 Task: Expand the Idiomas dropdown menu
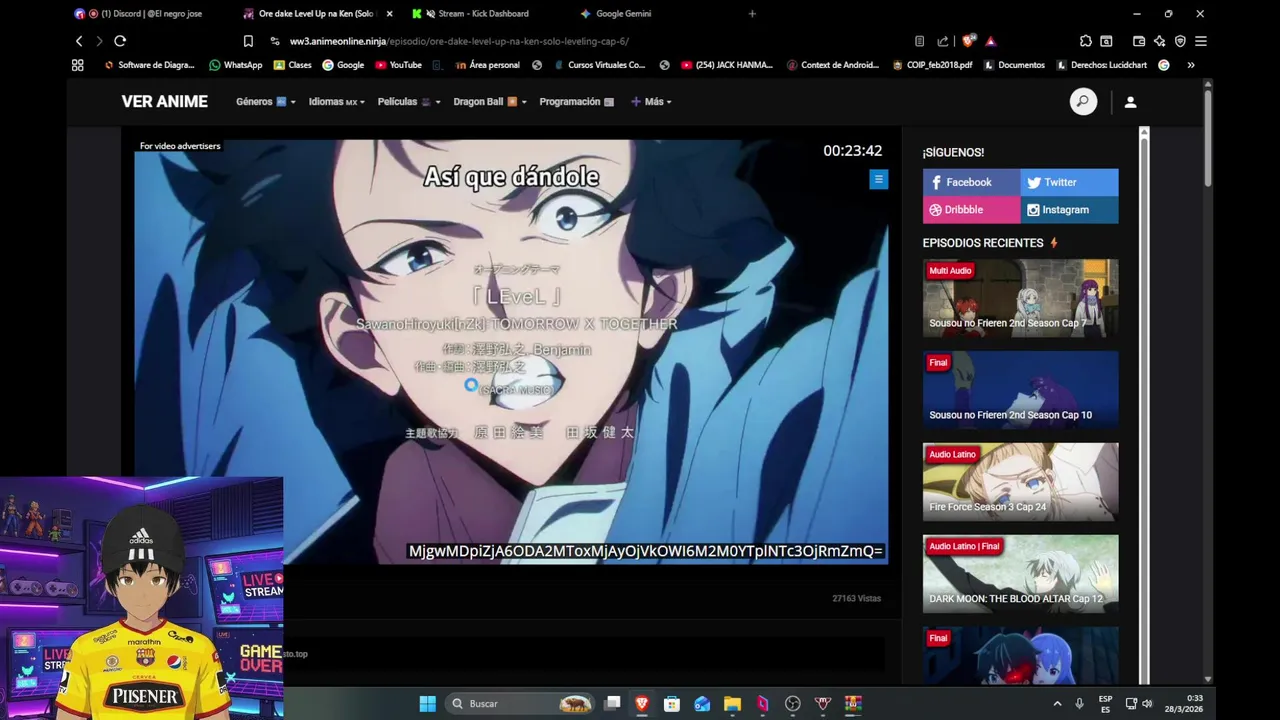tap(336, 101)
